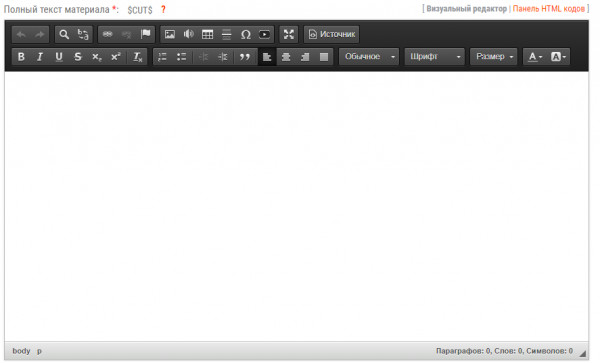Screen dimensions: 600x363
Task: Click the $CUT$ tag link
Action: (140, 10)
